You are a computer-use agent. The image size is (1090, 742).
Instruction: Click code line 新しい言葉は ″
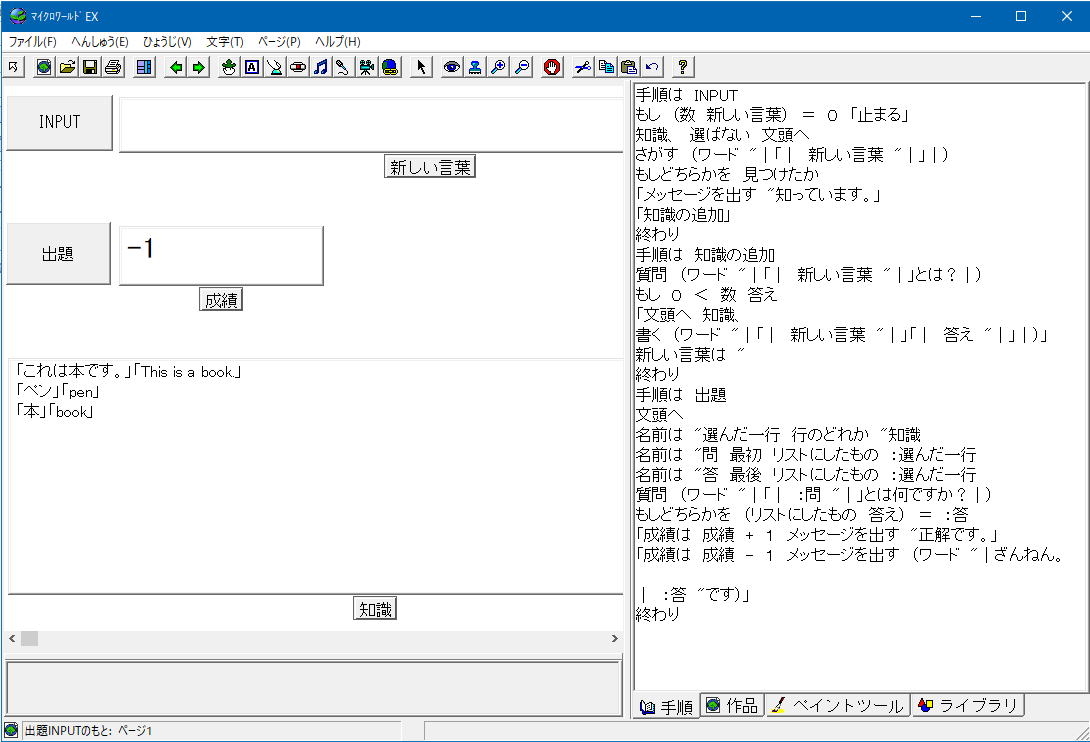click(x=690, y=355)
